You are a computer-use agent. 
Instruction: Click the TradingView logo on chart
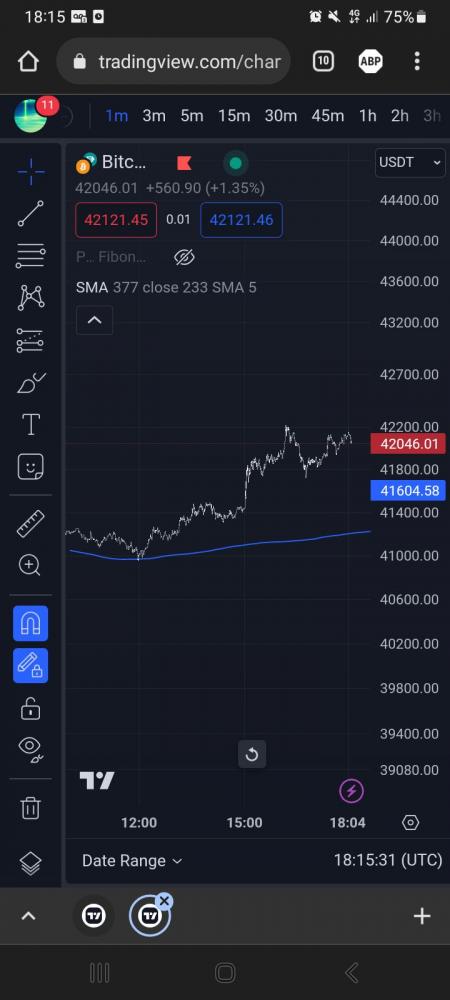pos(97,781)
